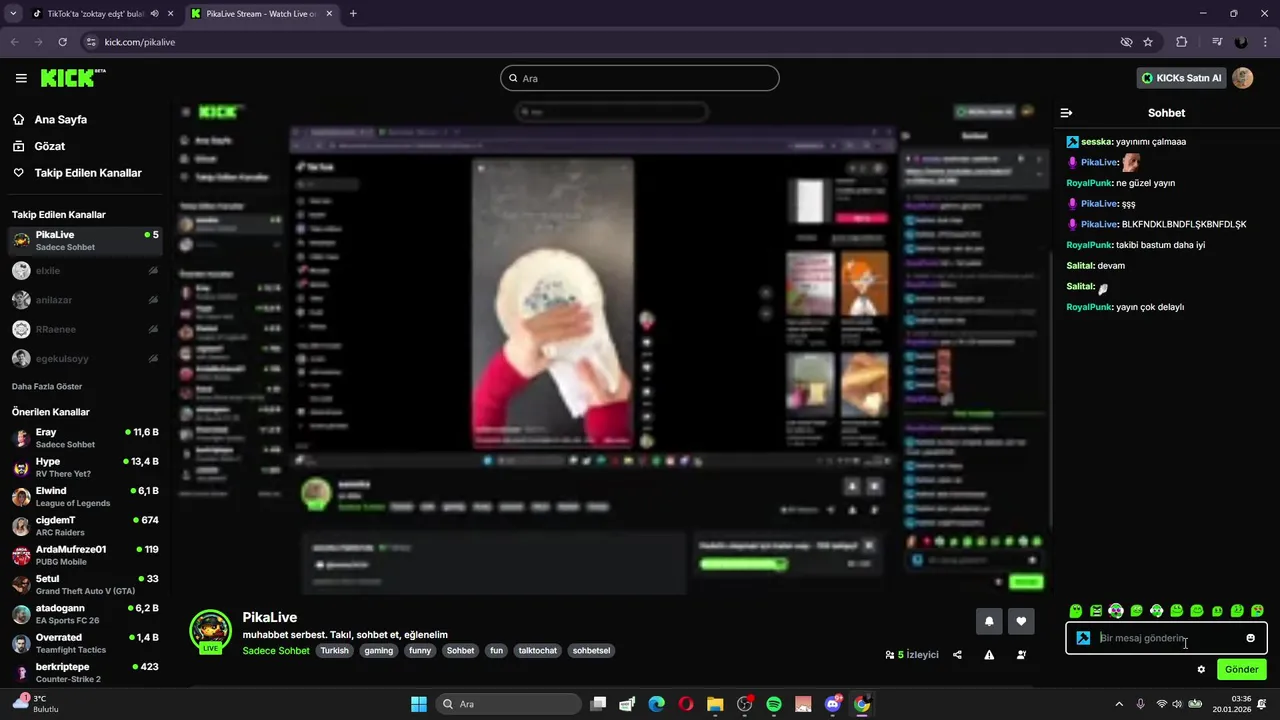Toggle stream notifications bell button
Image resolution: width=1280 pixels, height=720 pixels.
tap(989, 621)
